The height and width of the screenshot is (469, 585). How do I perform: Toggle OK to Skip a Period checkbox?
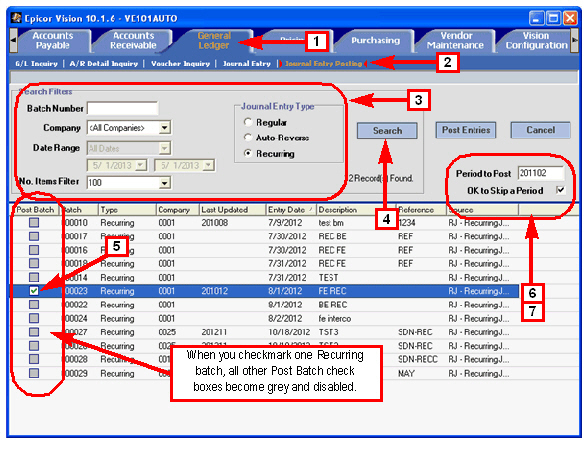click(x=560, y=190)
